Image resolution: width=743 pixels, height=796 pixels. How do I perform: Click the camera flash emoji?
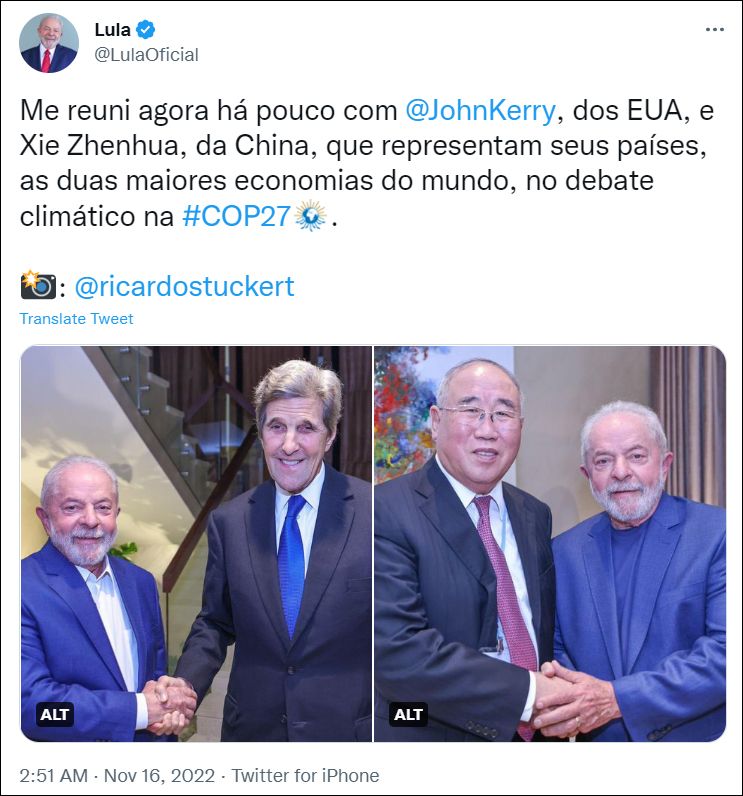38,286
